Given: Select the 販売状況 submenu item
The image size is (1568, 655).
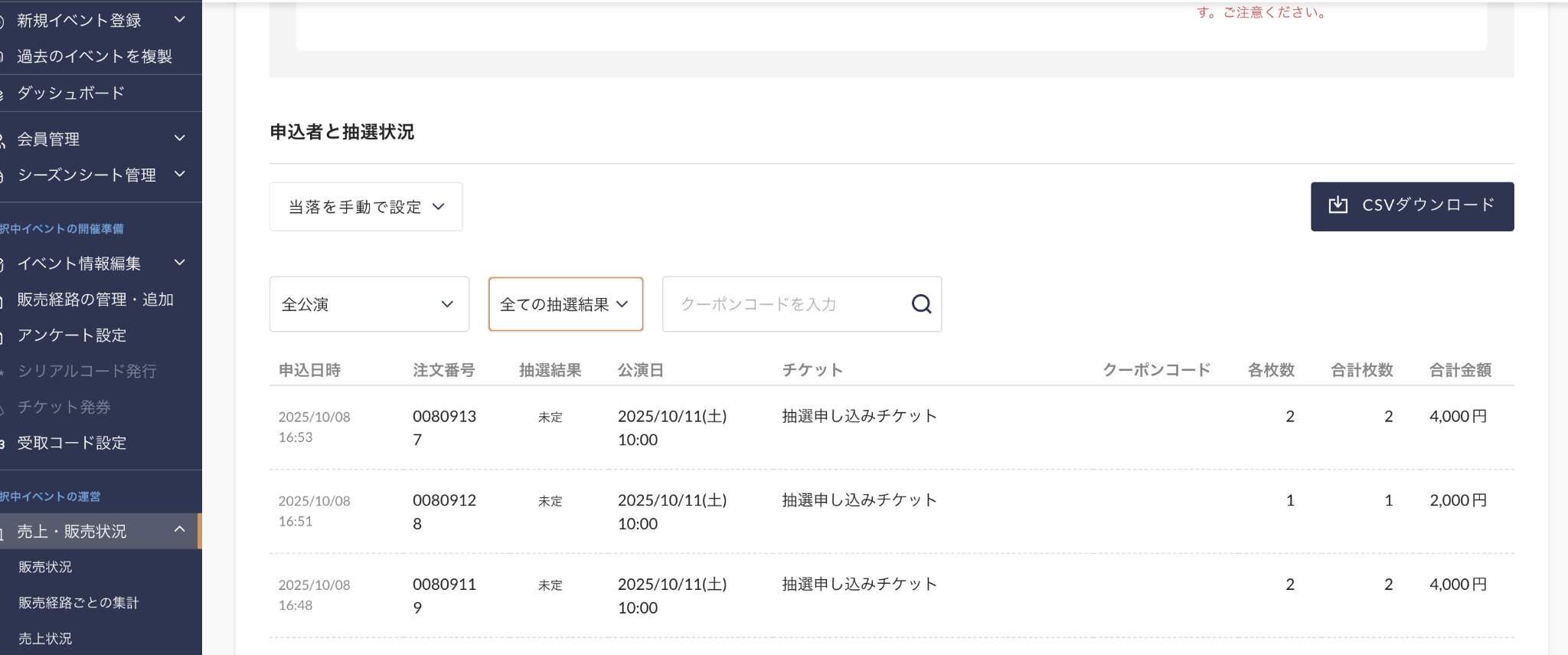Looking at the screenshot, I should pos(45,567).
